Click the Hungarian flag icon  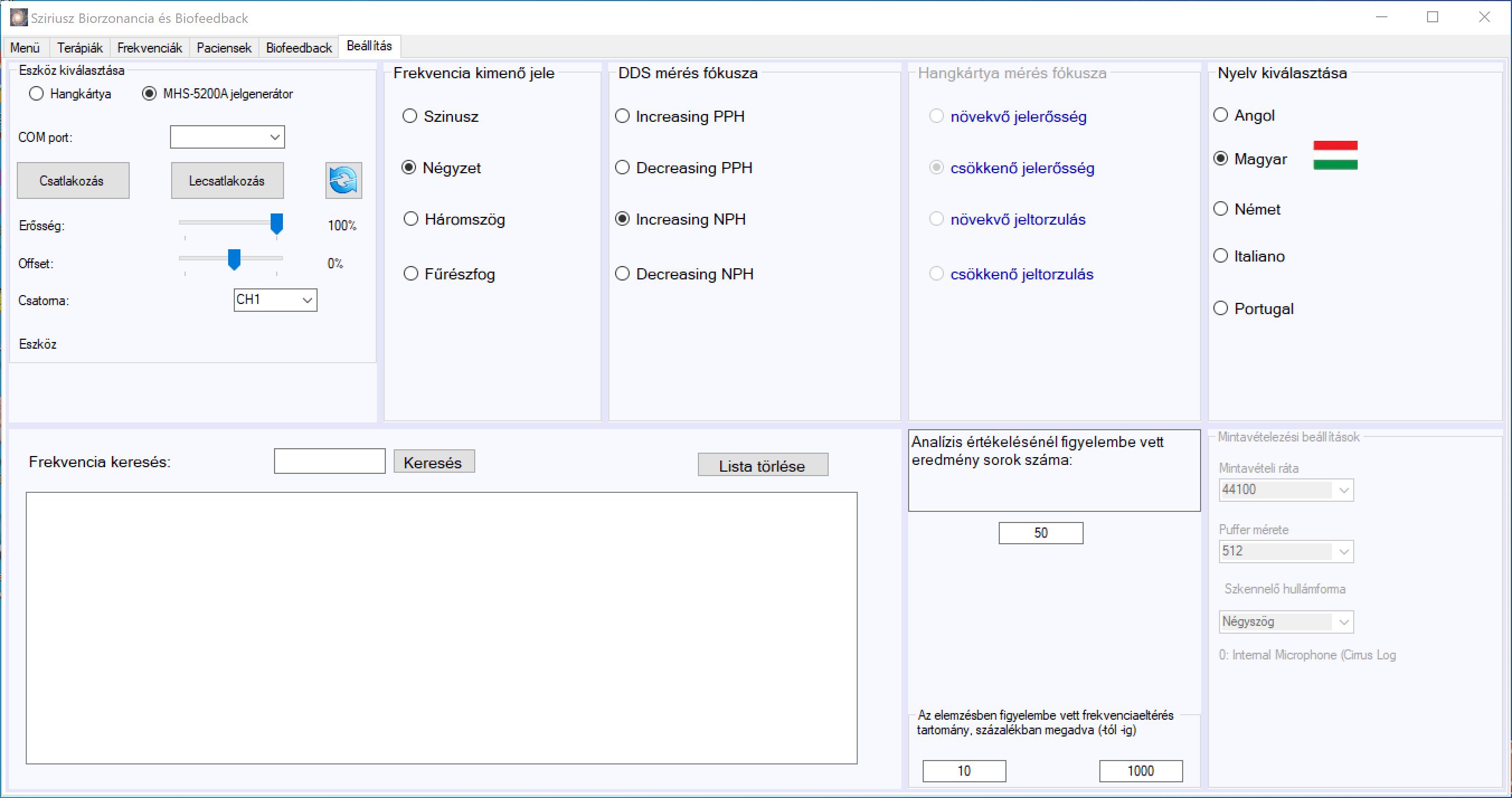point(1335,155)
